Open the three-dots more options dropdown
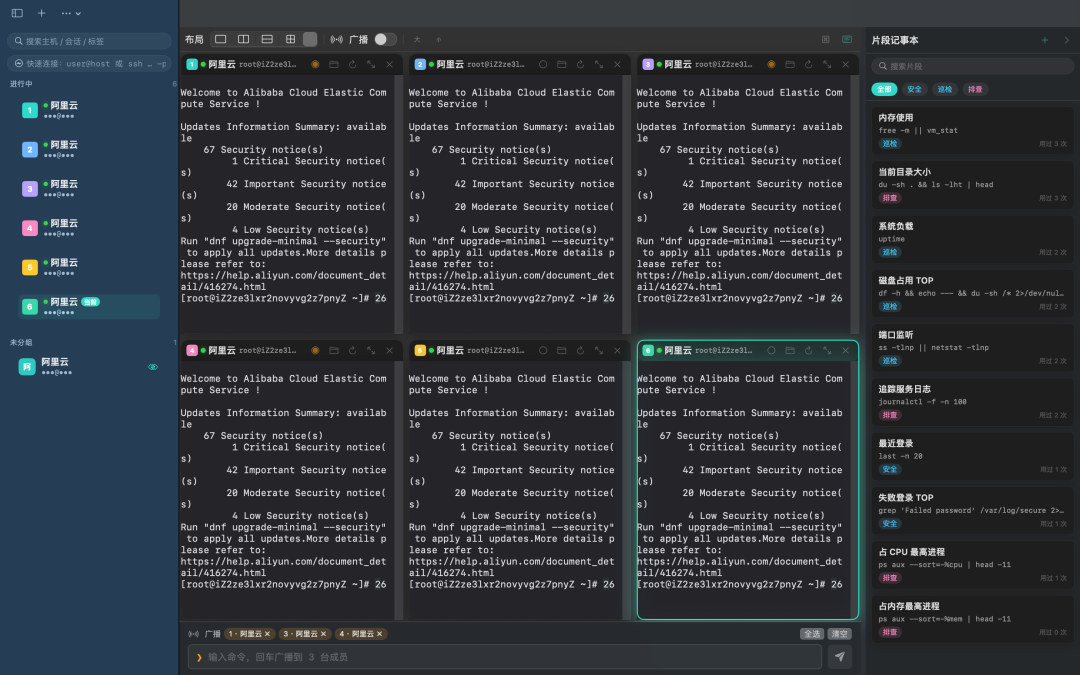 [x=71, y=13]
